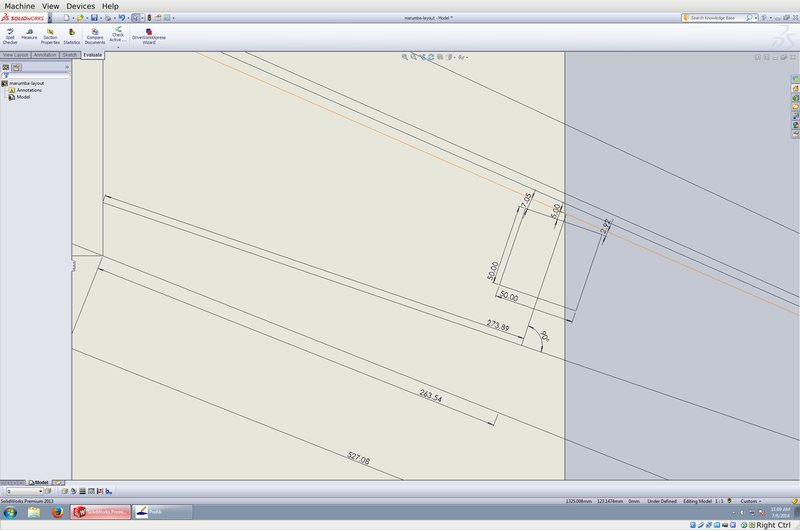Click the Undo icon
Screen dimensions: 800x530
[x=122, y=18]
